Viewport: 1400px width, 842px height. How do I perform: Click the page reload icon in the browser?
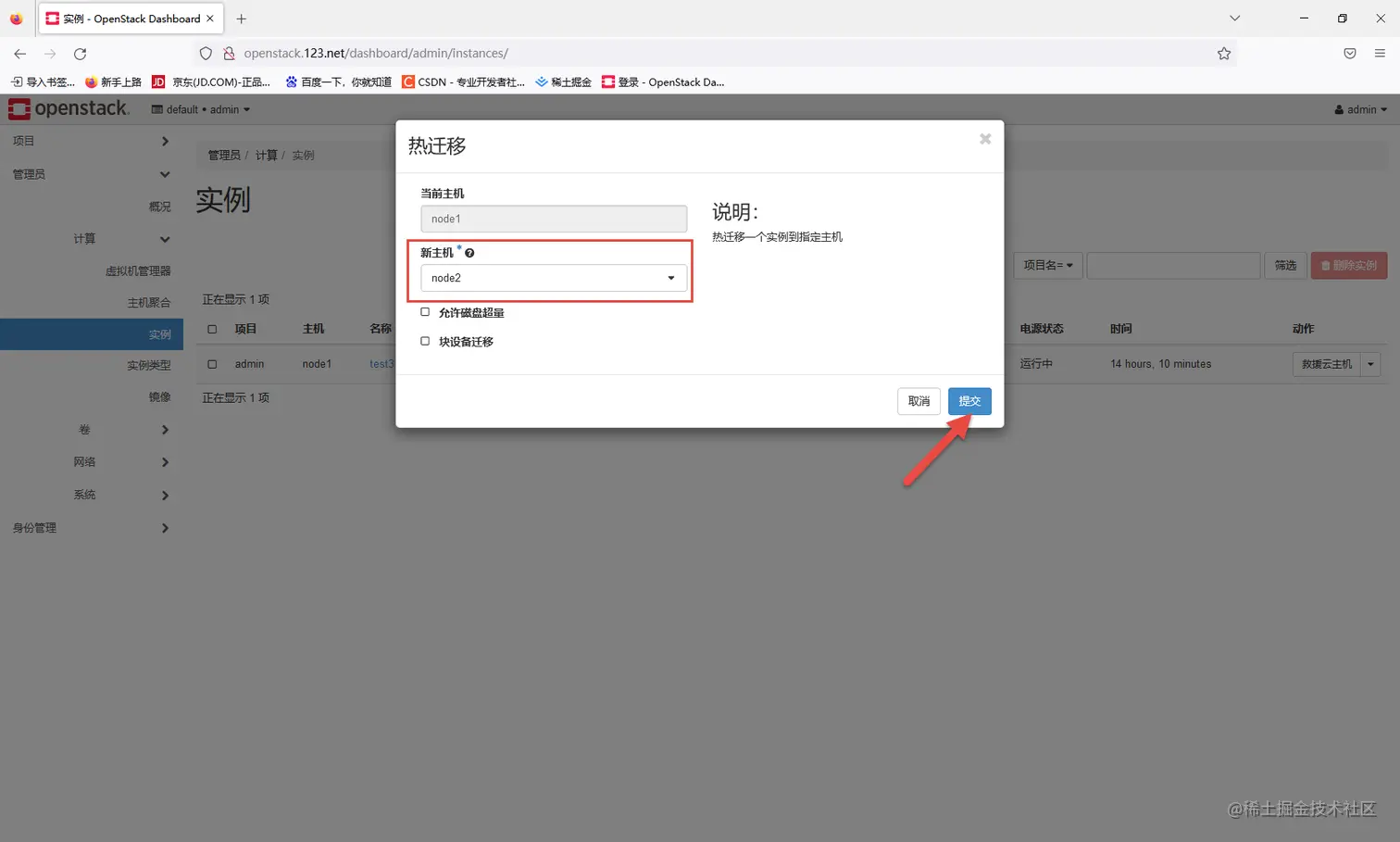point(80,53)
